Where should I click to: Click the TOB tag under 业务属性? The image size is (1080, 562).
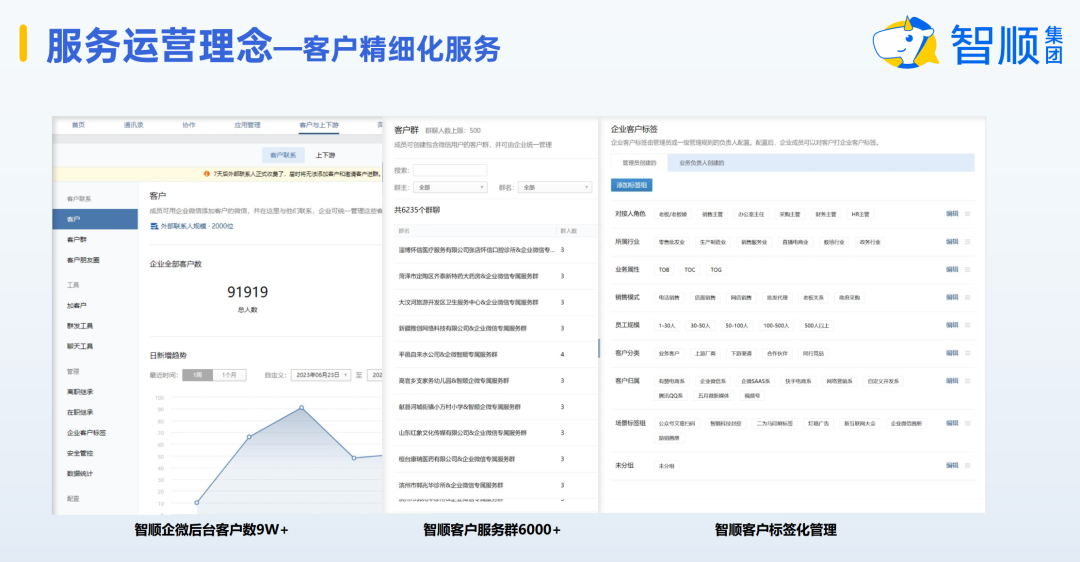click(664, 270)
